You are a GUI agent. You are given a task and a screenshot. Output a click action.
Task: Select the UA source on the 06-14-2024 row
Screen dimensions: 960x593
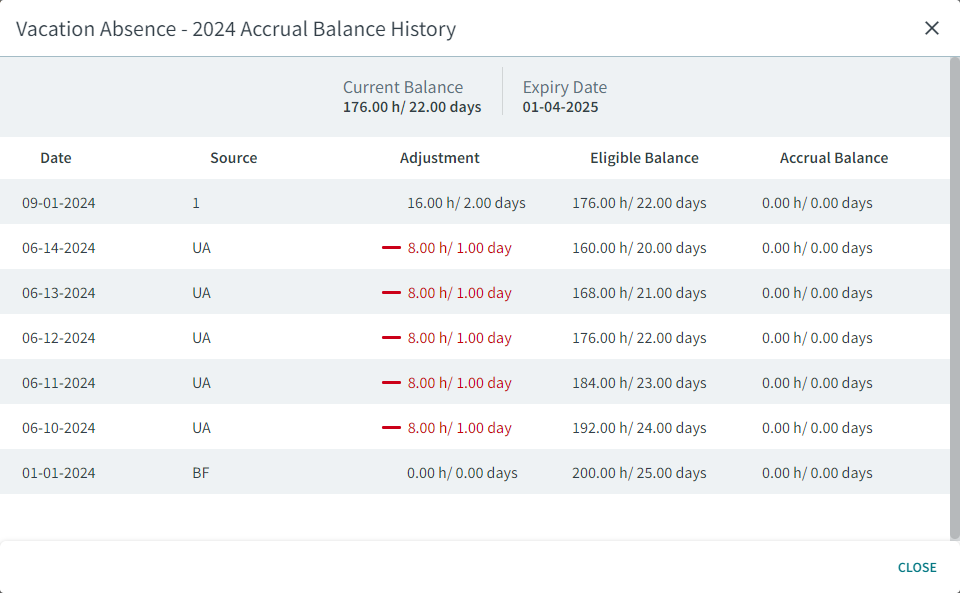tap(201, 247)
